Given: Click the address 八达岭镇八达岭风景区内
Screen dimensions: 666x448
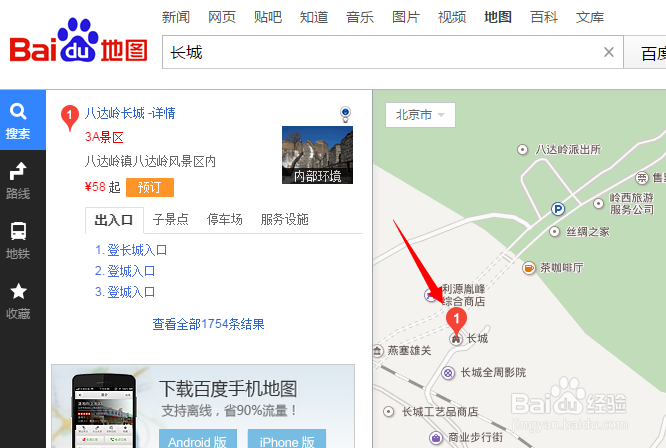Looking at the screenshot, I should [150, 161].
